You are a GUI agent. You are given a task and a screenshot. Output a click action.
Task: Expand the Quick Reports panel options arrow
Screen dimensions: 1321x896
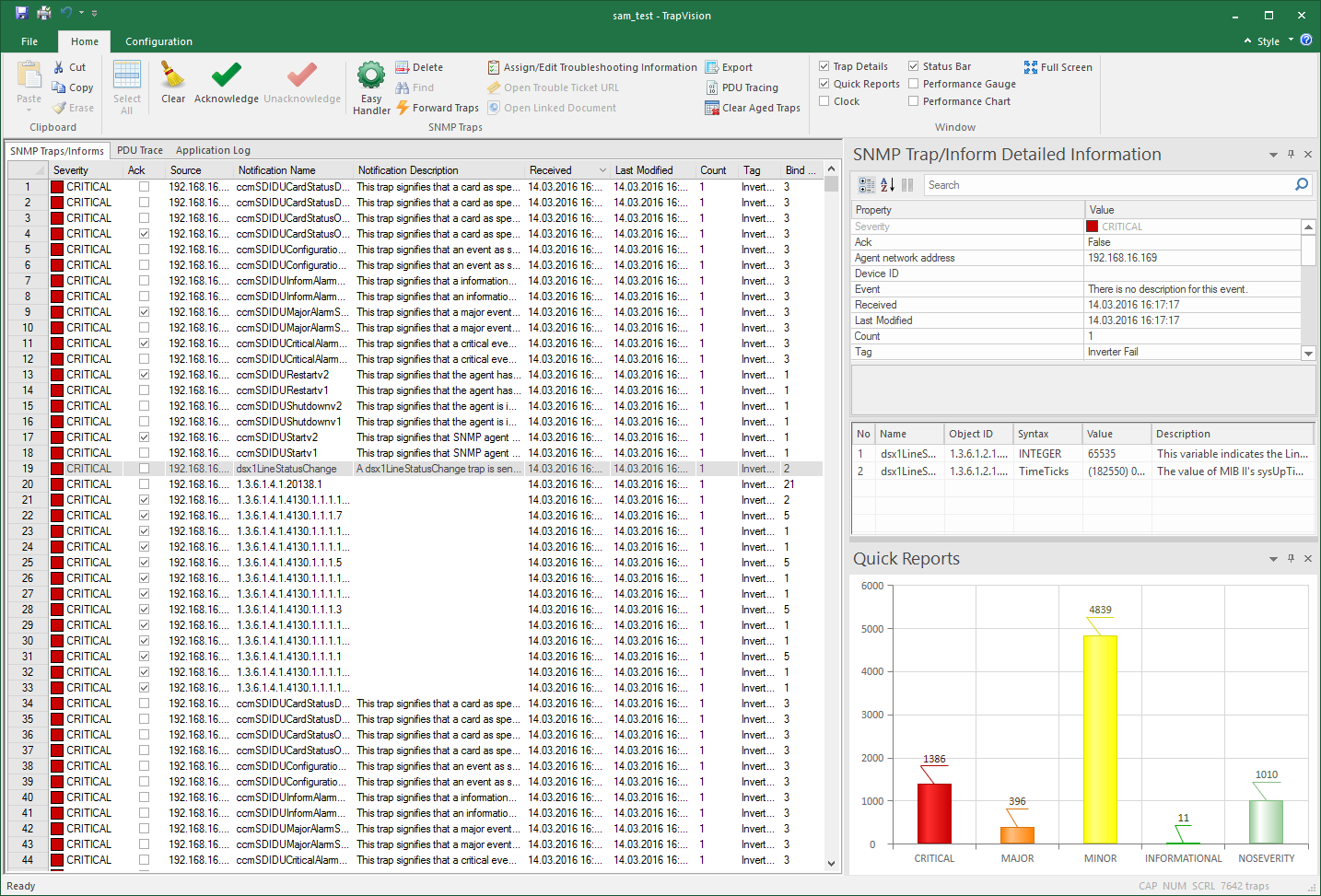(1273, 559)
